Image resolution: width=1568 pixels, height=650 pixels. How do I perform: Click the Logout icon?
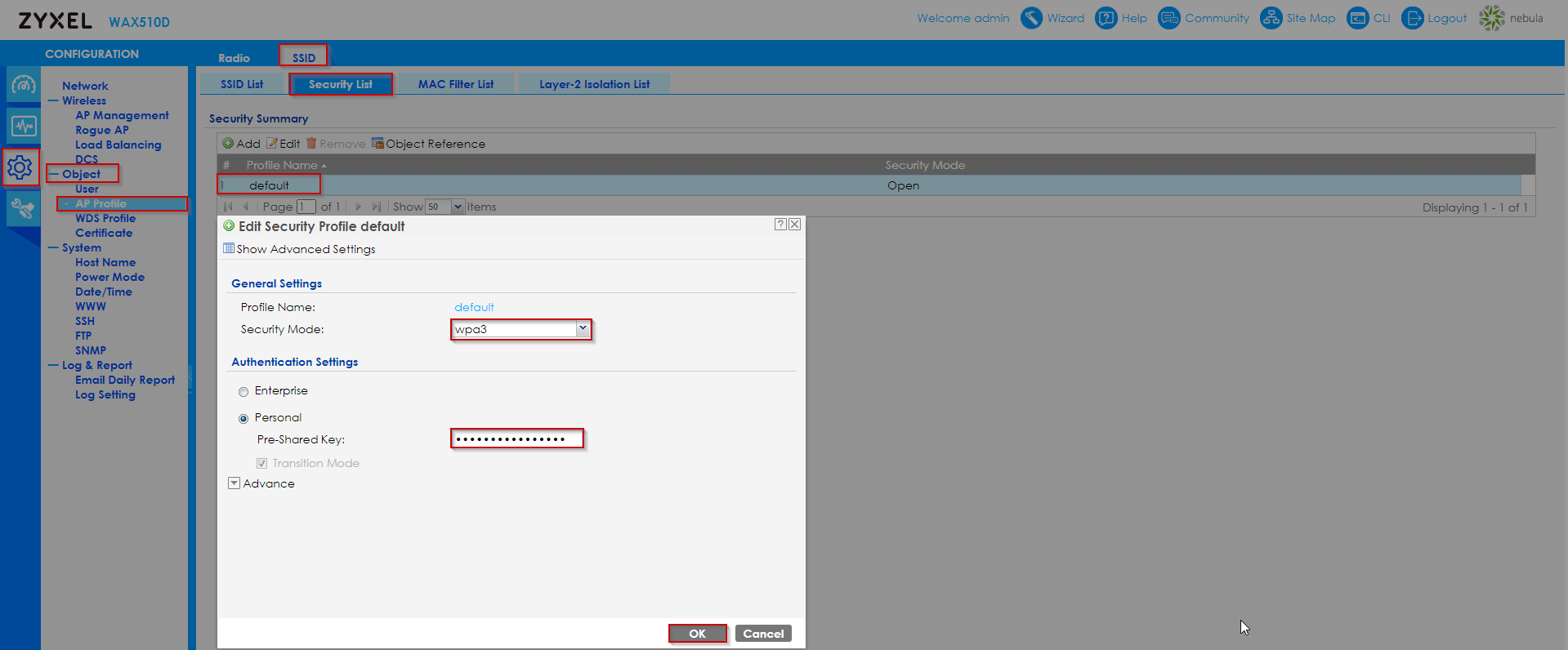(x=1412, y=18)
